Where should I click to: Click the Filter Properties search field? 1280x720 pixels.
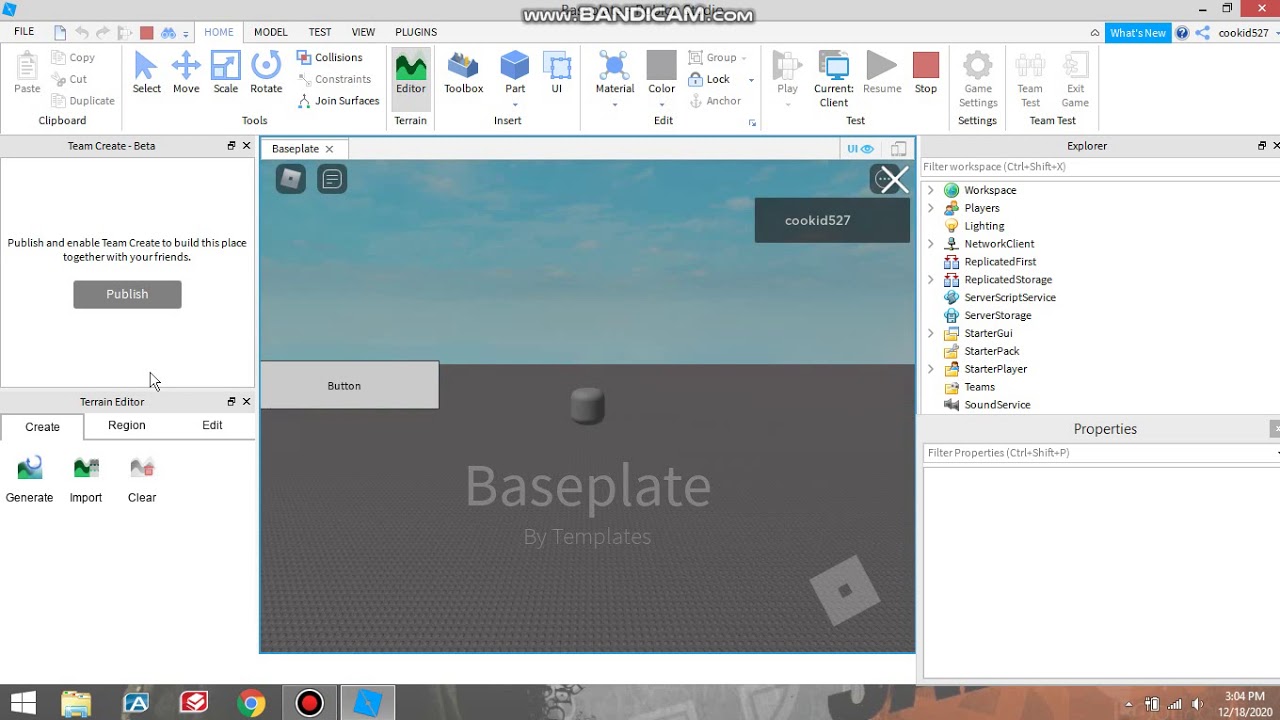(x=1098, y=453)
